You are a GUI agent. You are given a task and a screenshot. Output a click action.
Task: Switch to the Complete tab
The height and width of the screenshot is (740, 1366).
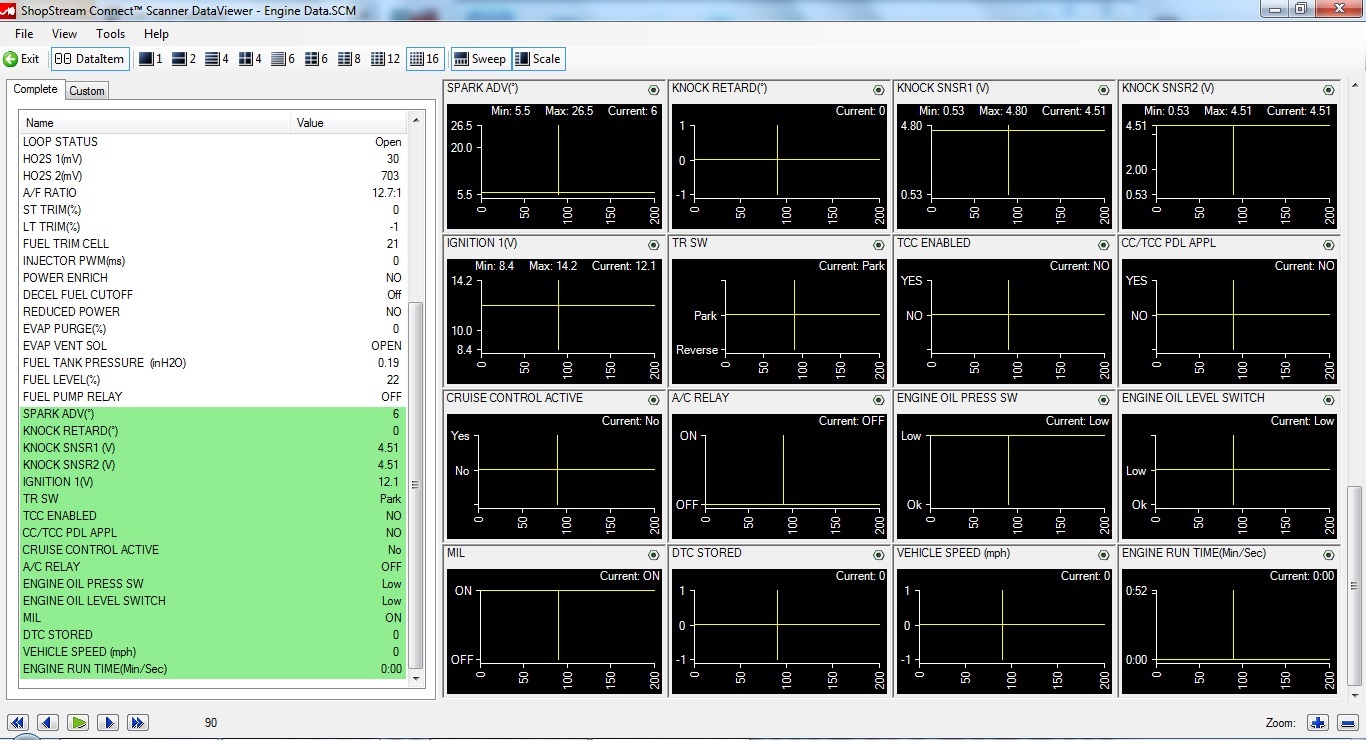[35, 89]
